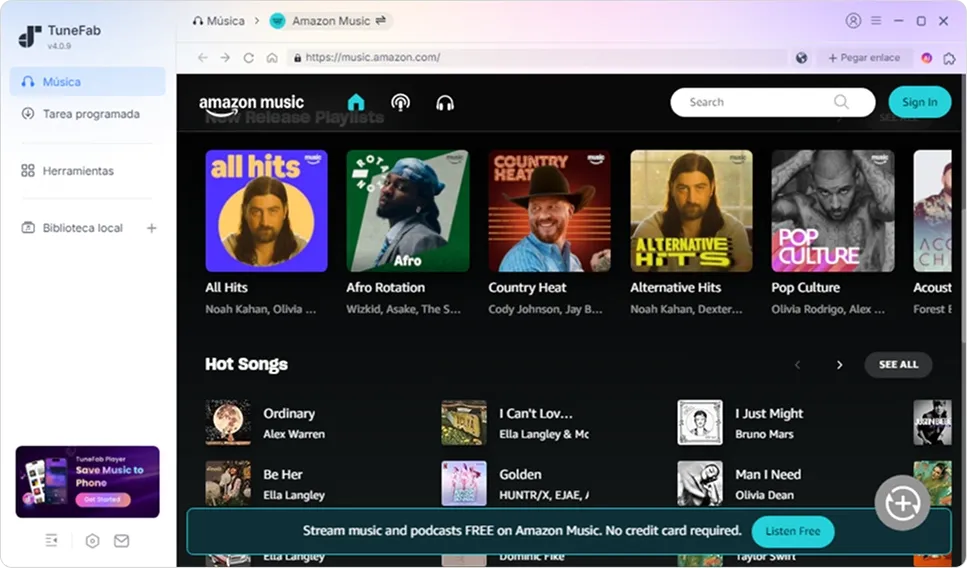Open the Alternative Hits playlist cover
The image size is (967, 568).
(691, 211)
